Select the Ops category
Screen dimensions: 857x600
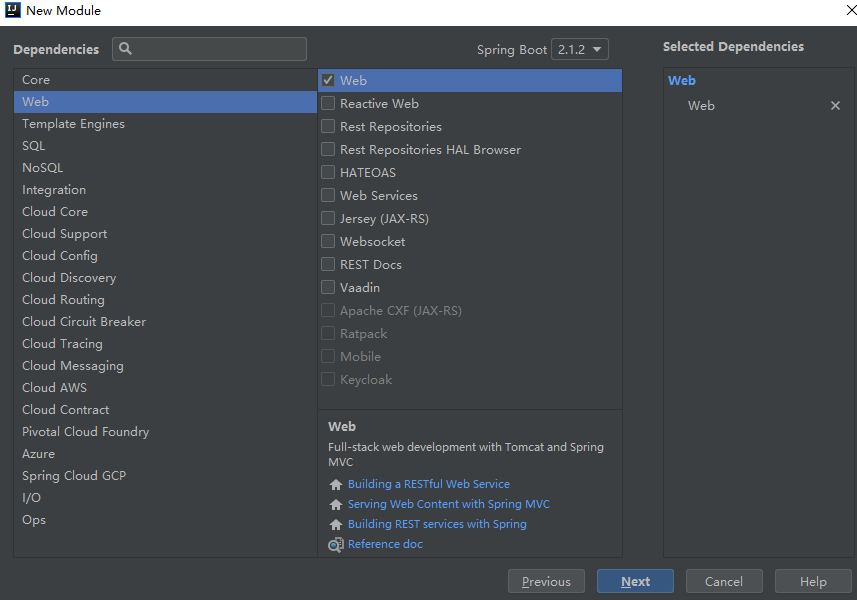pyautogui.click(x=165, y=520)
